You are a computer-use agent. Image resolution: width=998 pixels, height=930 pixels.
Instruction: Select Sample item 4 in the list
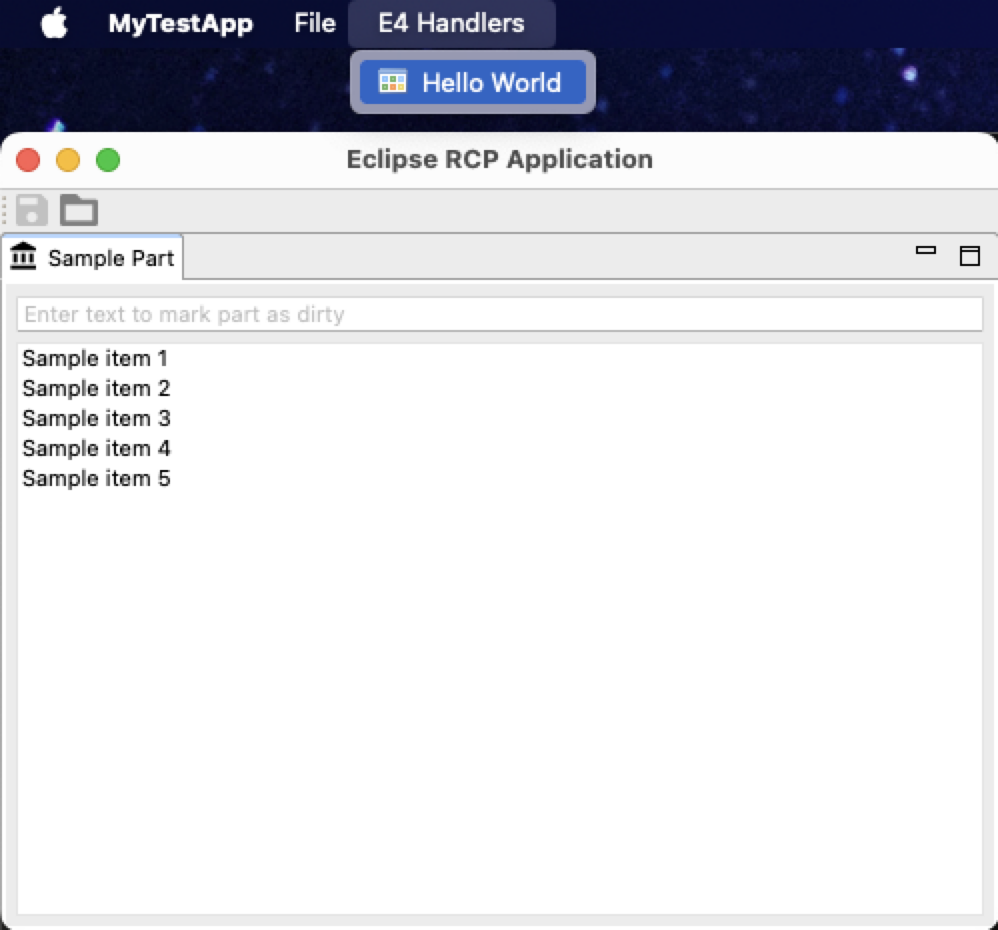click(x=500, y=448)
